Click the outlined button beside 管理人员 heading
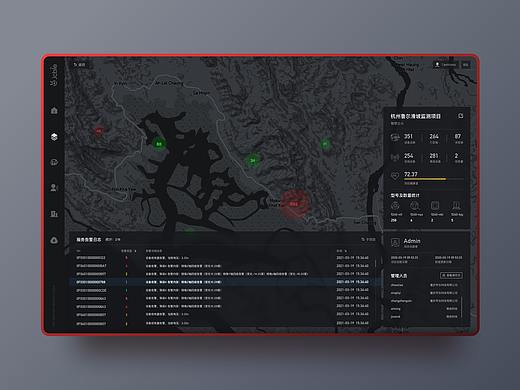Screen dimensions: 520x390 451,275
